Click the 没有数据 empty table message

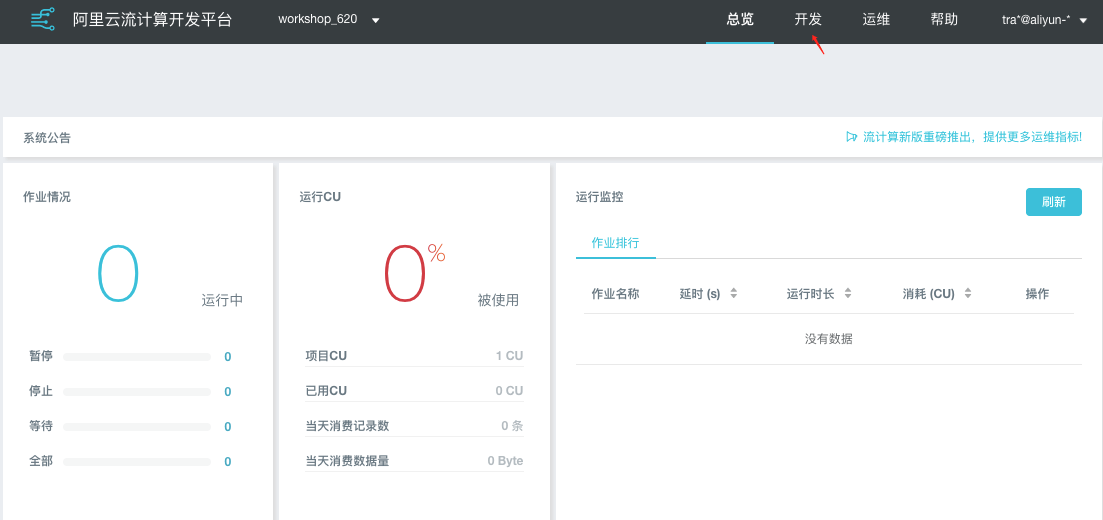coord(829,338)
